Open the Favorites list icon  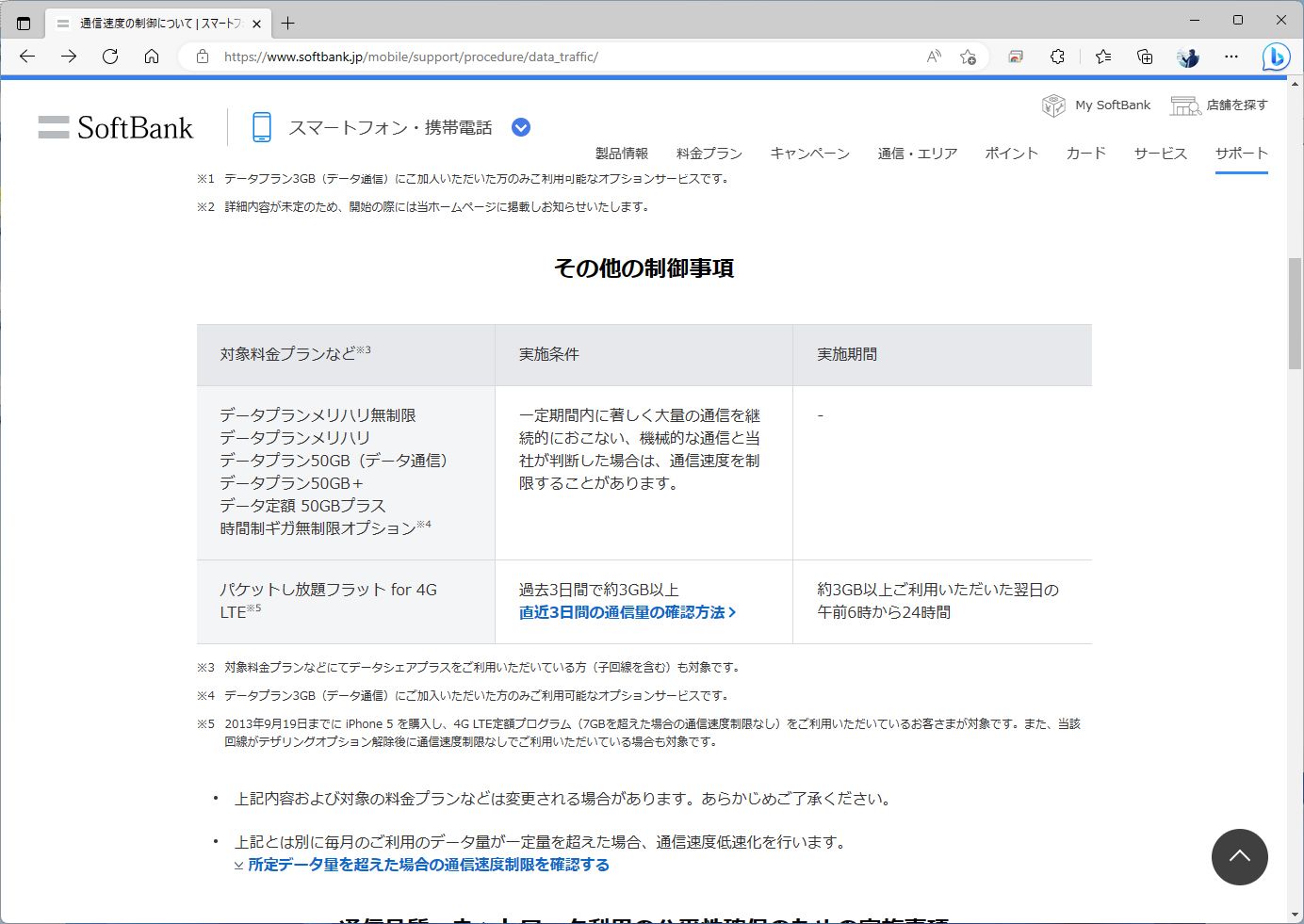(x=1103, y=57)
